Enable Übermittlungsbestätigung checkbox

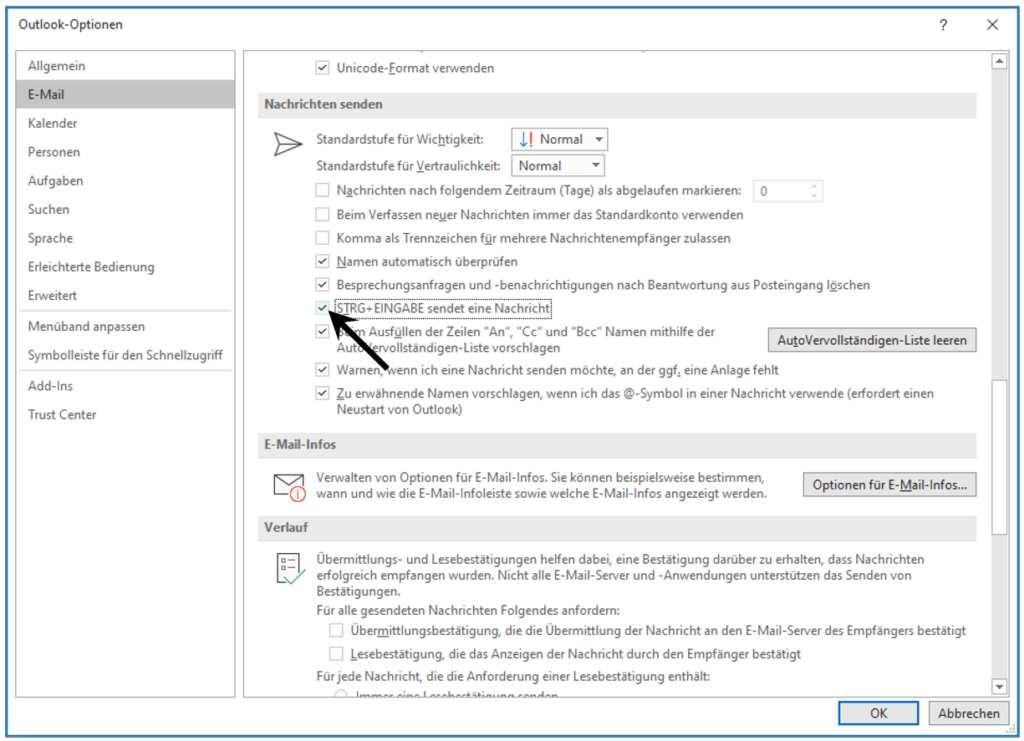point(336,630)
